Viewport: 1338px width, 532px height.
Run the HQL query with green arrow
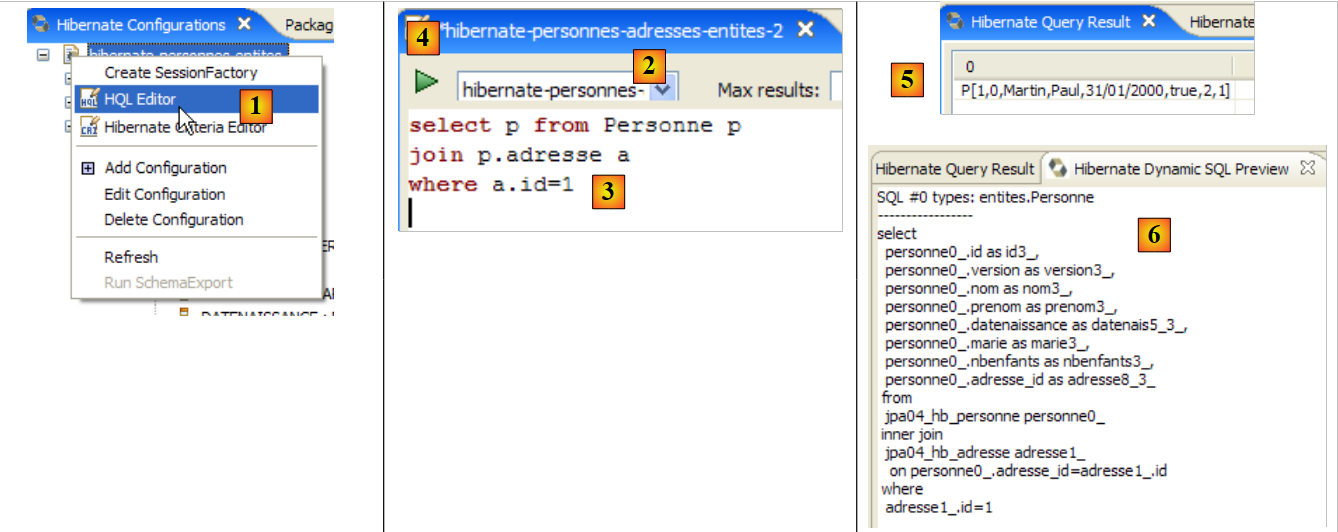427,81
